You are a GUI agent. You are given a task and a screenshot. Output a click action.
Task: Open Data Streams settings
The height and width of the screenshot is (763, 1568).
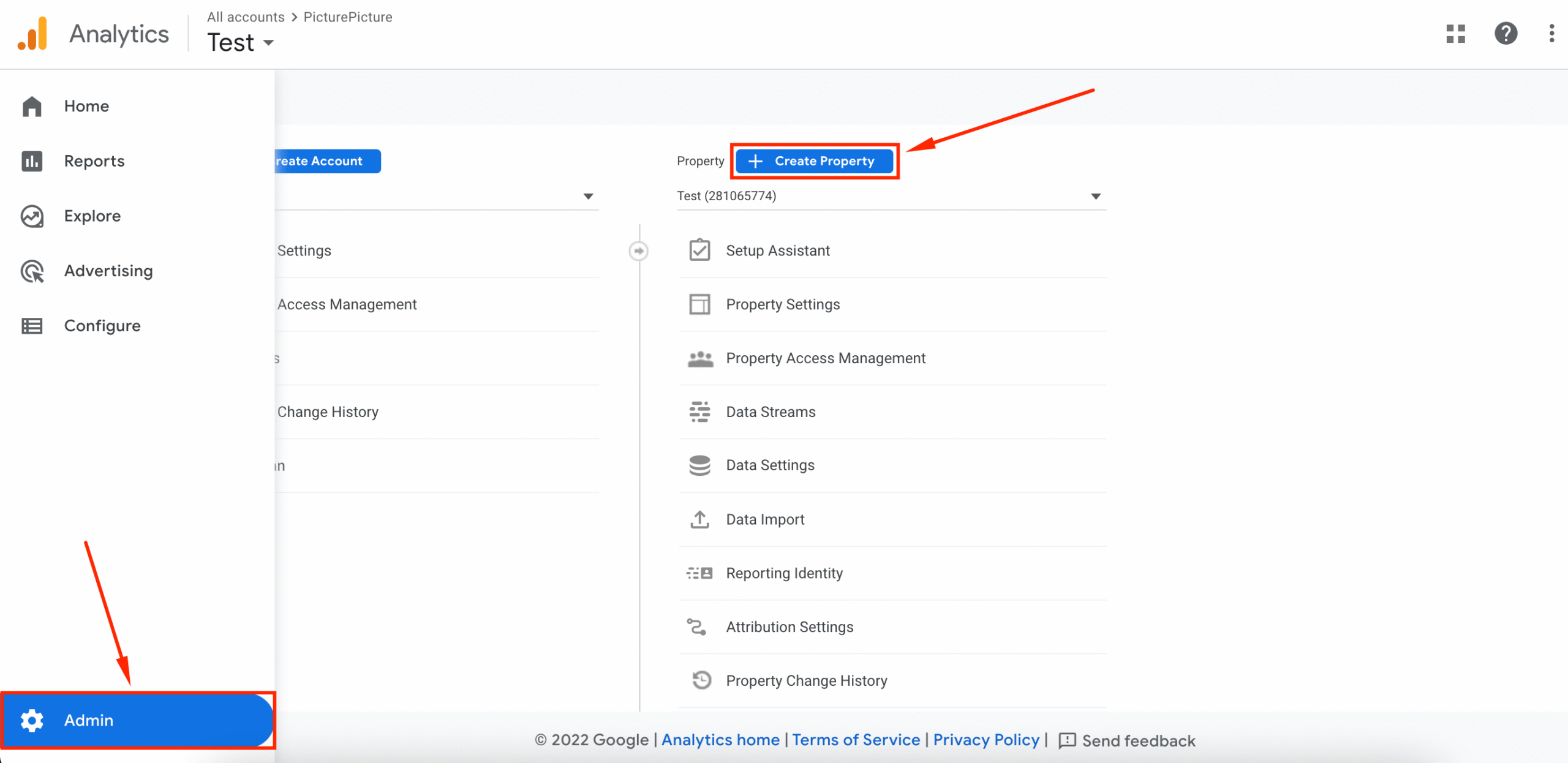(771, 412)
